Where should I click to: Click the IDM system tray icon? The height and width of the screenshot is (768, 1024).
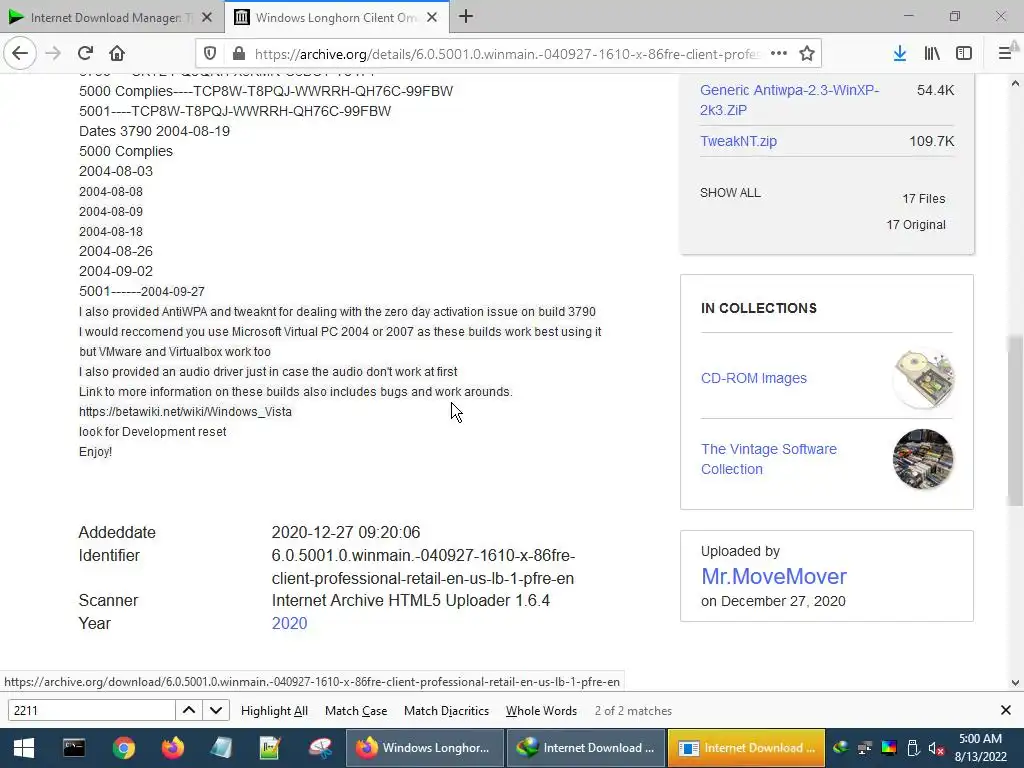(x=841, y=748)
